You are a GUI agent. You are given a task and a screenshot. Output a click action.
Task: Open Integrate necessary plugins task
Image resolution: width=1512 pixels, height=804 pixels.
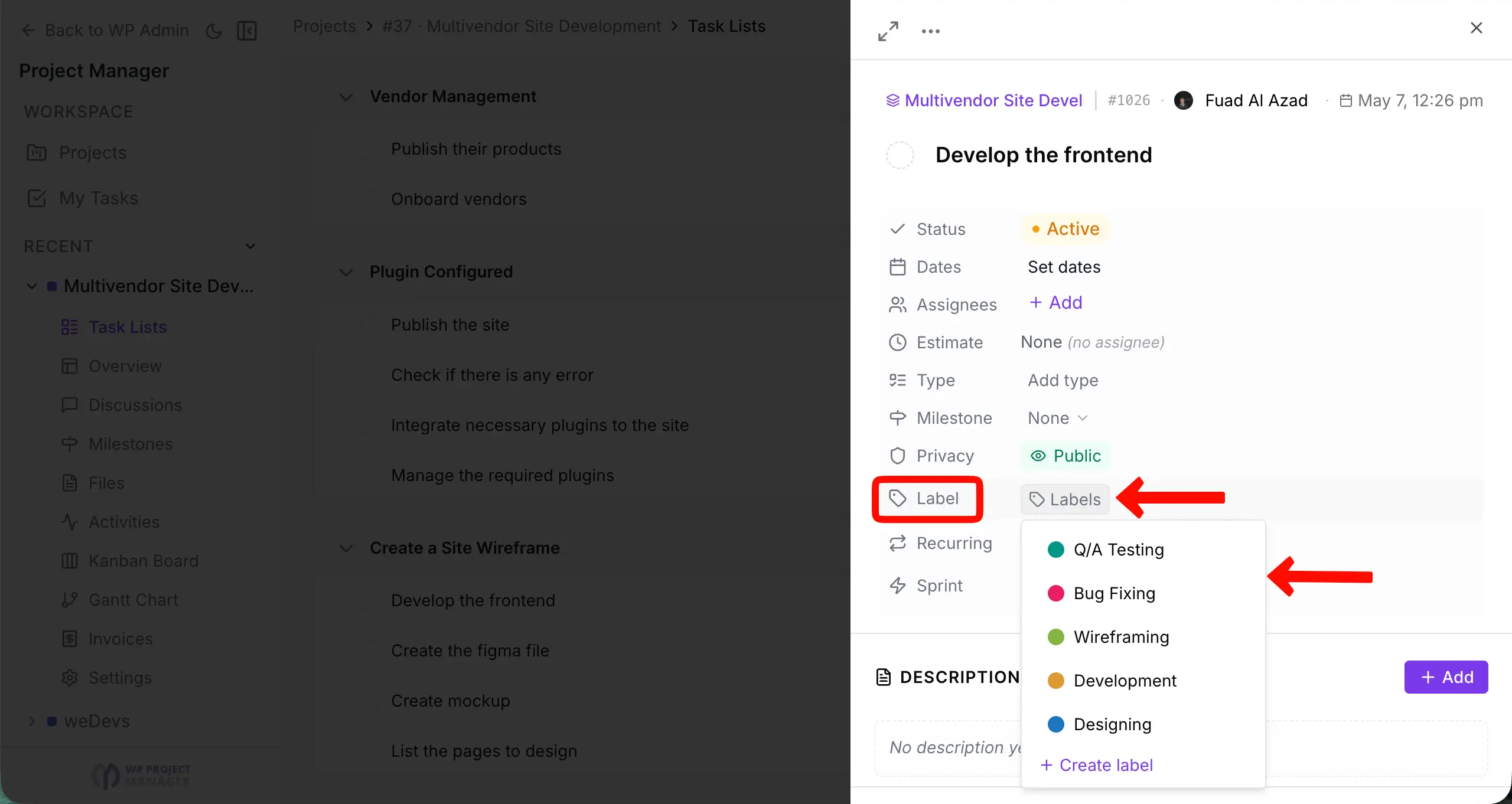(540, 425)
